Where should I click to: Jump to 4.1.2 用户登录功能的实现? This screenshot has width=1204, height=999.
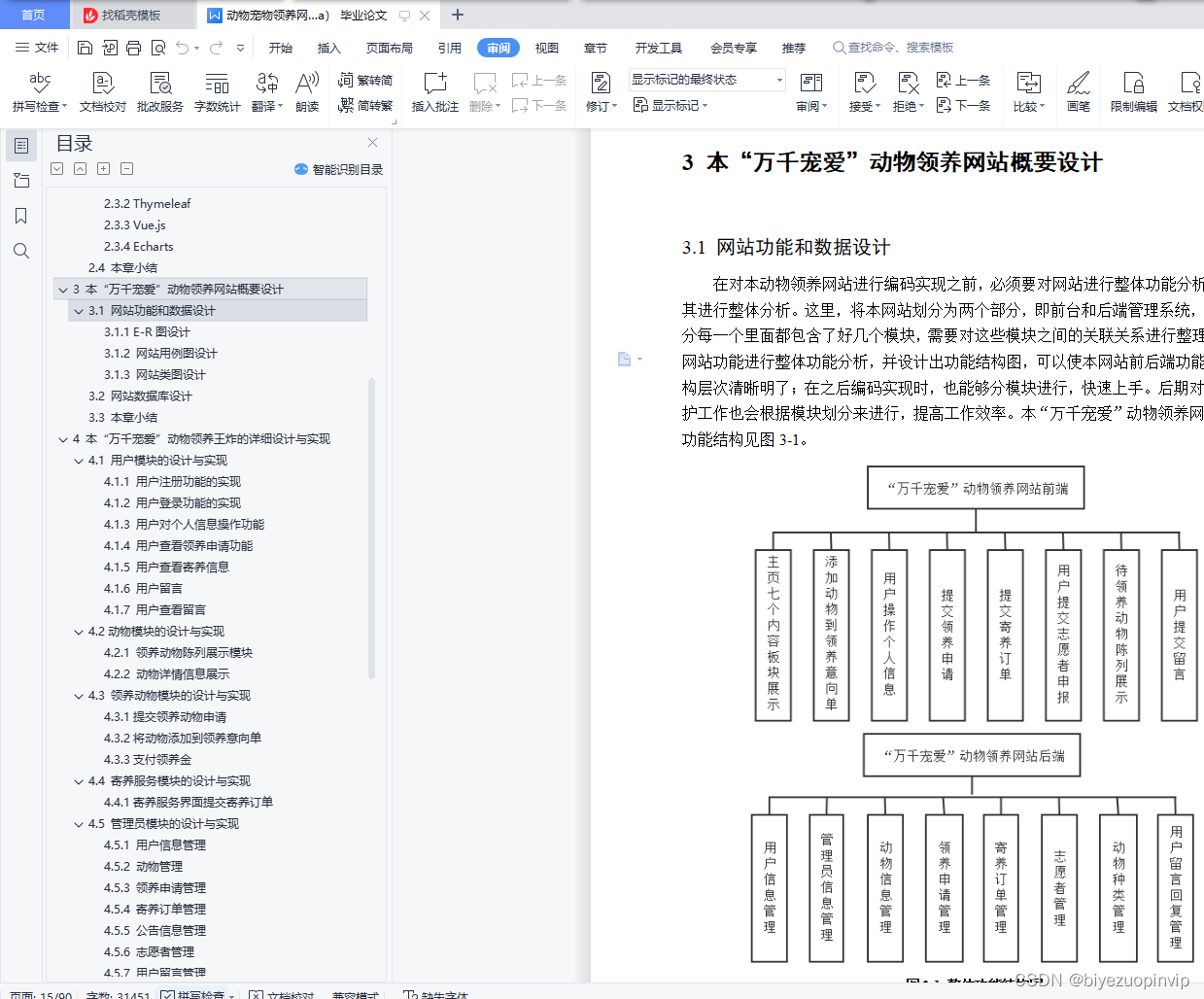coord(172,503)
